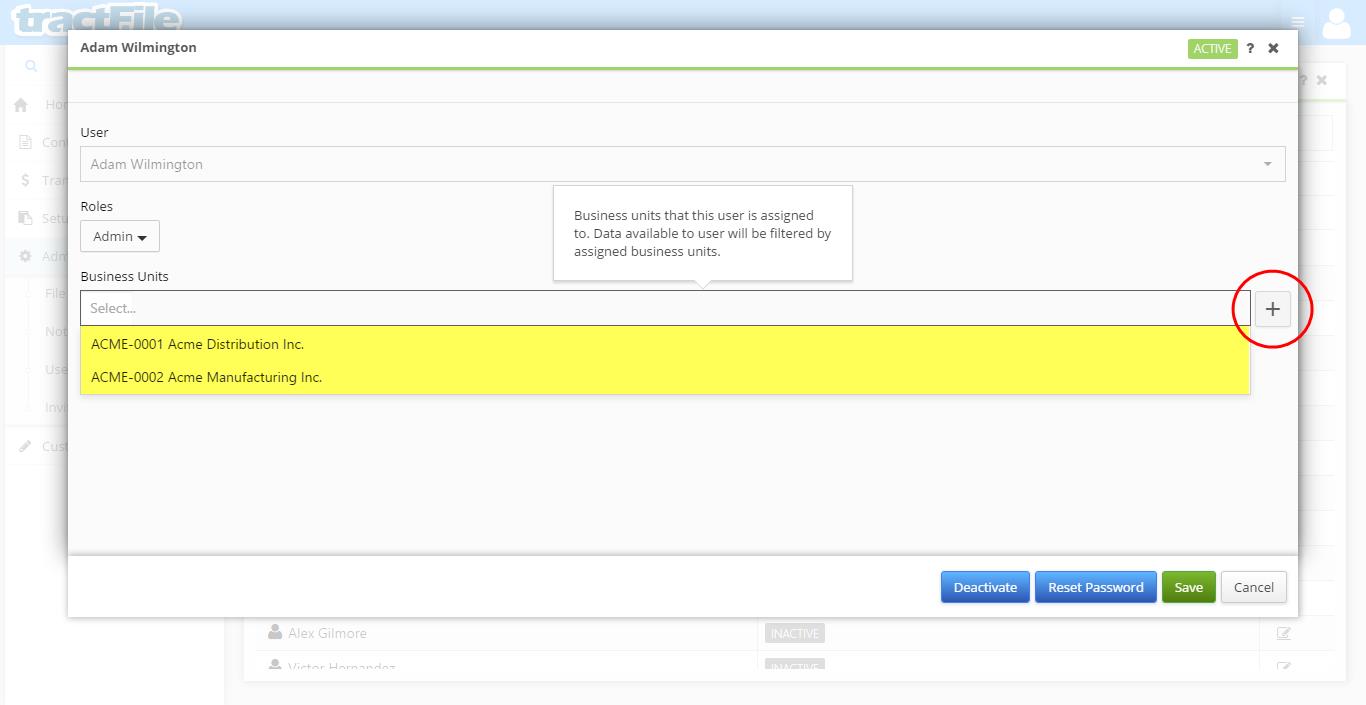The height and width of the screenshot is (705, 1366).
Task: Open the hamburger menu in the header
Action: (x=1298, y=22)
